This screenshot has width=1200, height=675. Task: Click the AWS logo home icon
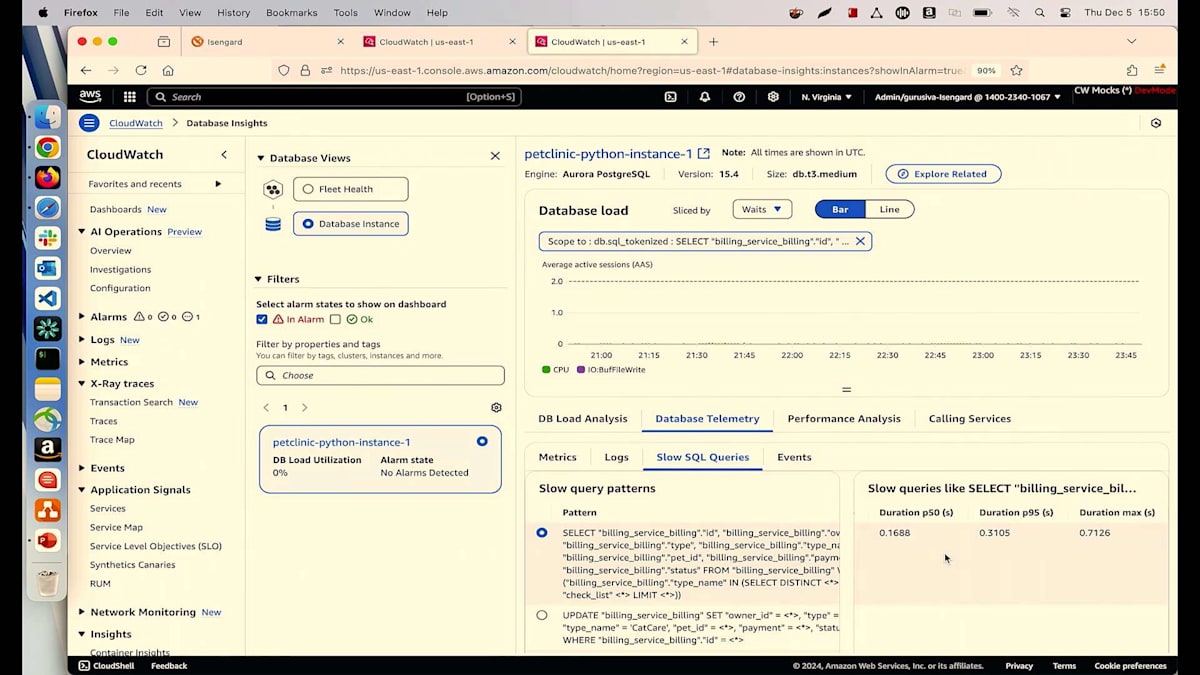coord(90,96)
